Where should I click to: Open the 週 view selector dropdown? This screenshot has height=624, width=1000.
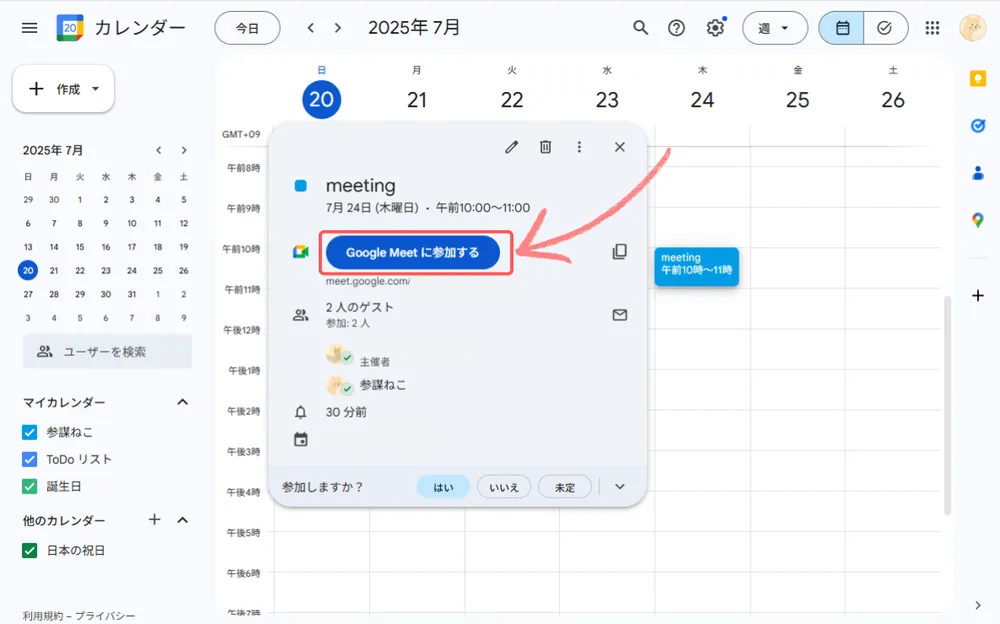click(x=775, y=28)
